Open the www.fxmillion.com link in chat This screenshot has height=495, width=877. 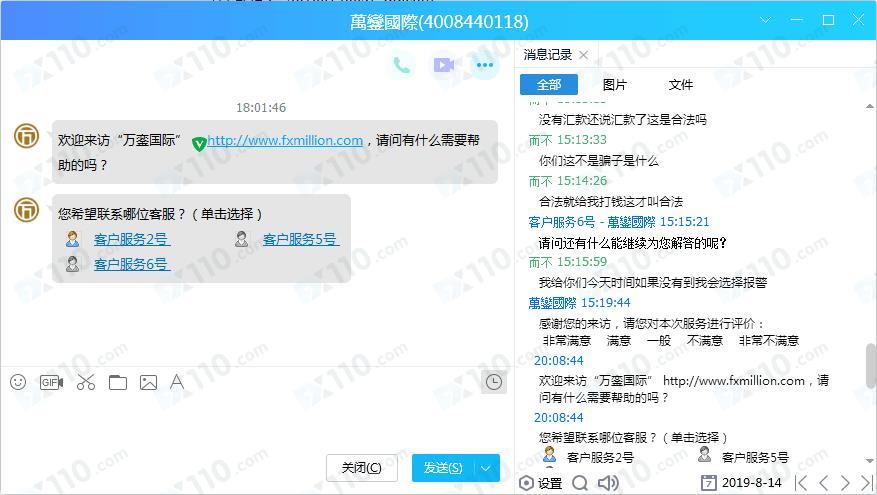click(285, 141)
